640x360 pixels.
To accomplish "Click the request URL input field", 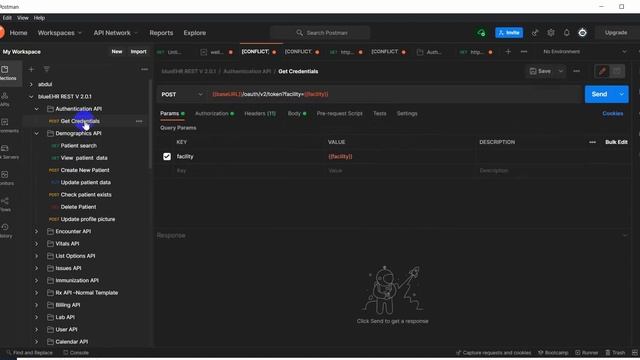I will point(394,94).
